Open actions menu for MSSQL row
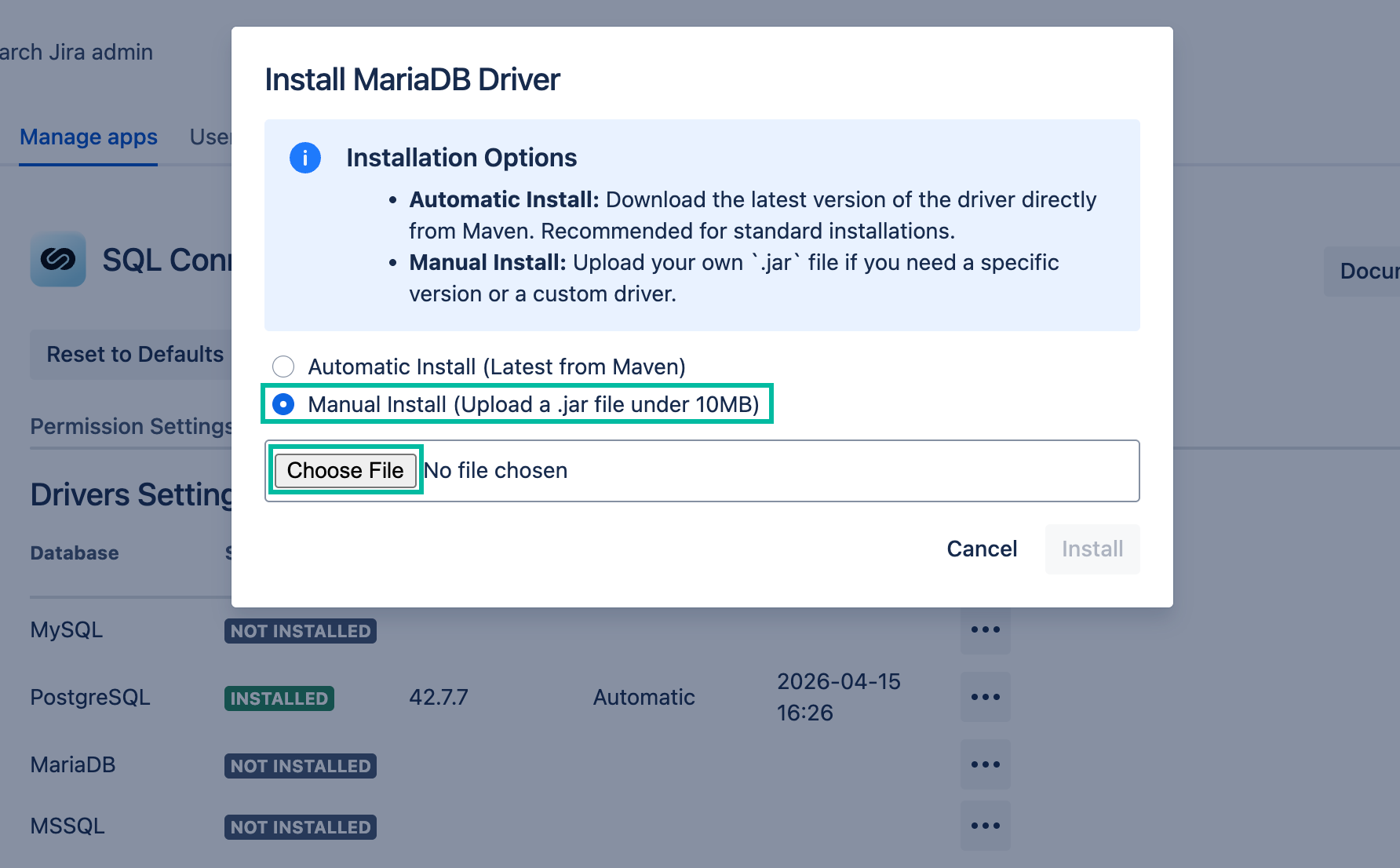Image resolution: width=1400 pixels, height=868 pixels. (986, 826)
